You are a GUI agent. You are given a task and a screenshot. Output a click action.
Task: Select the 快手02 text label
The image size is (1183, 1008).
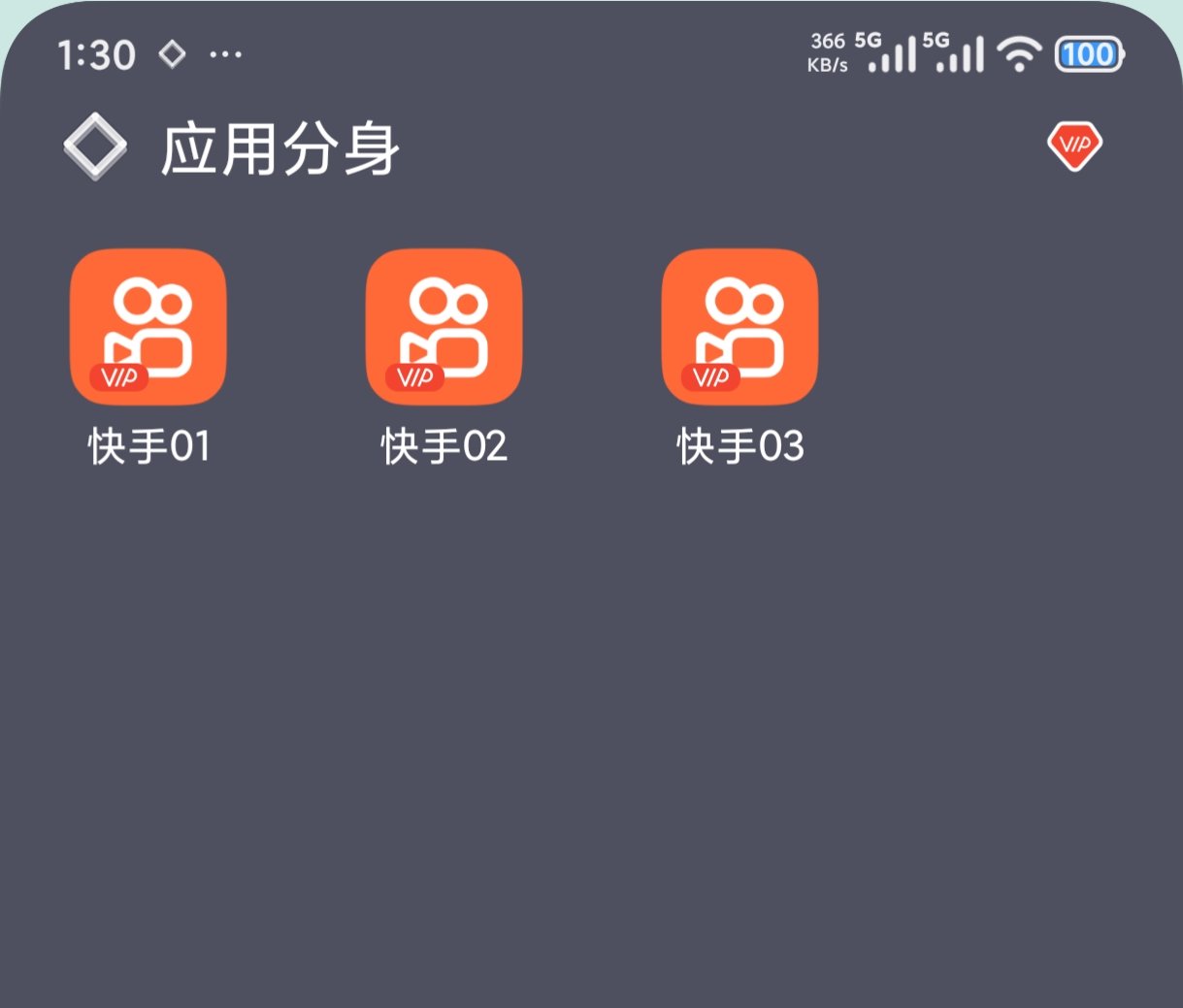(x=444, y=446)
